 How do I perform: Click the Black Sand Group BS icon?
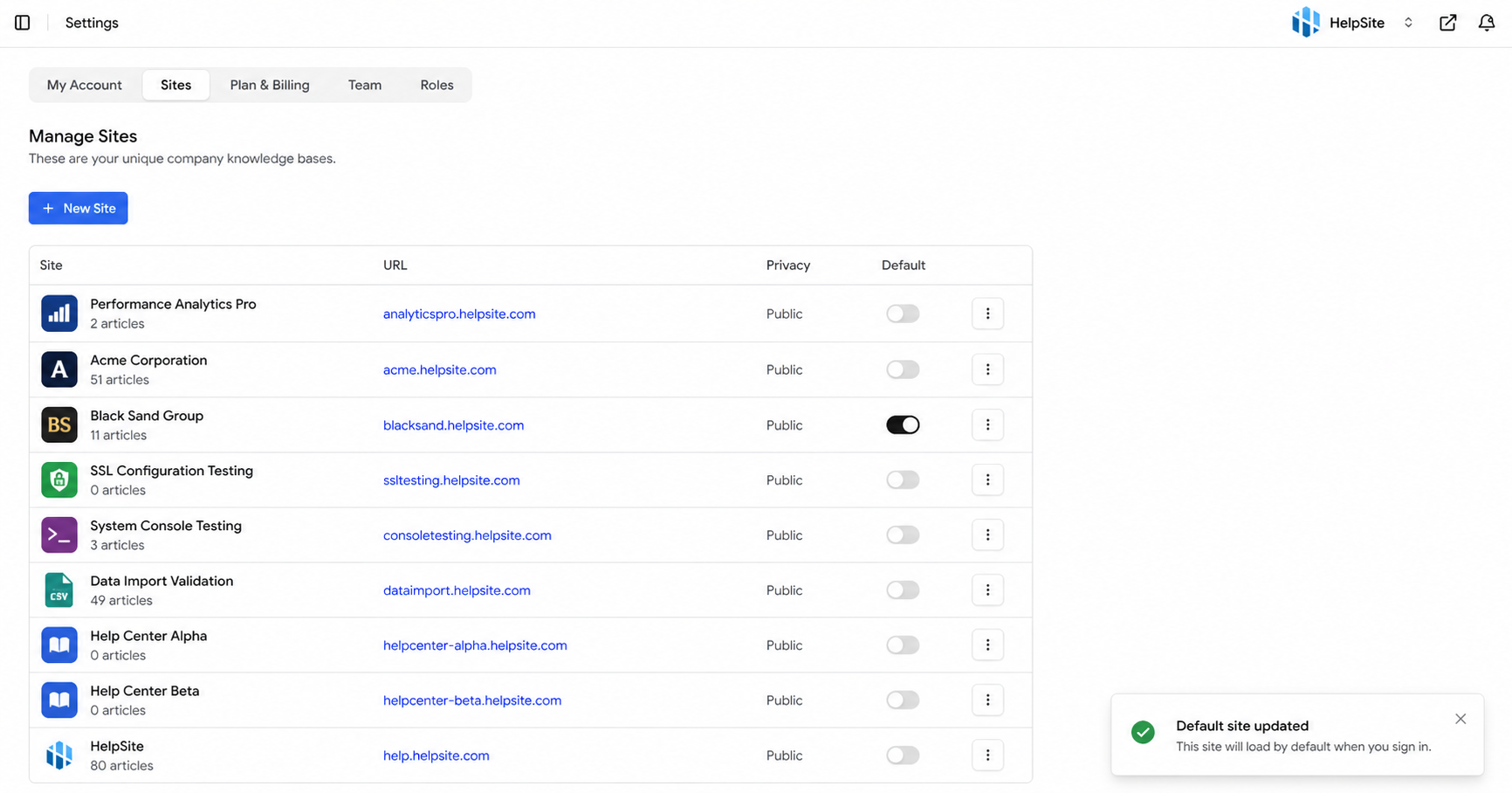point(59,425)
